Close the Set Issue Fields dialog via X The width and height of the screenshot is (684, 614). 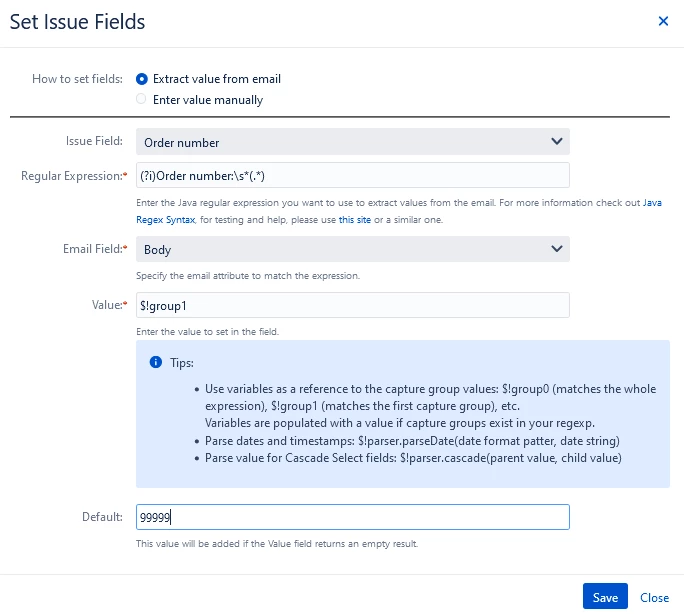[x=663, y=21]
